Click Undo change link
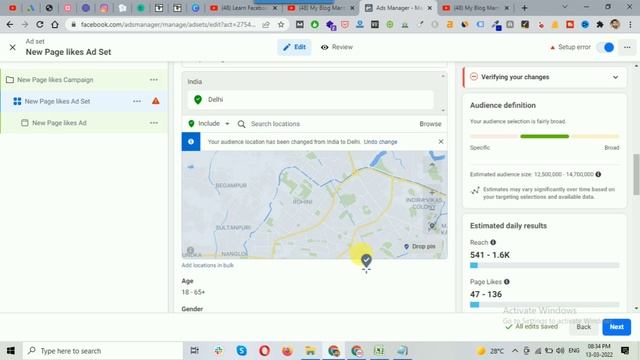The width and height of the screenshot is (640, 360). [x=380, y=142]
